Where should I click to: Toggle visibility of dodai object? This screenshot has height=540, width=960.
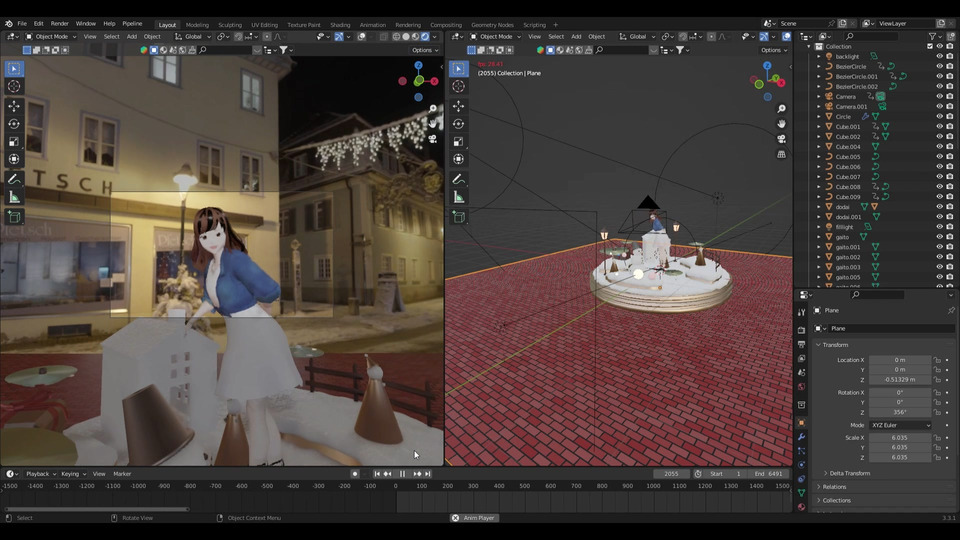pos(939,207)
